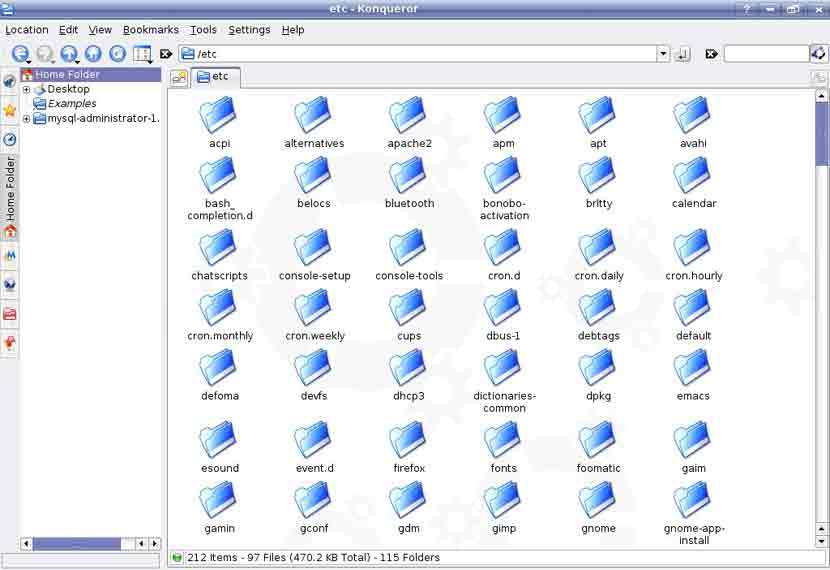Select the cups folder icon
The width and height of the screenshot is (830, 570).
pyautogui.click(x=409, y=307)
